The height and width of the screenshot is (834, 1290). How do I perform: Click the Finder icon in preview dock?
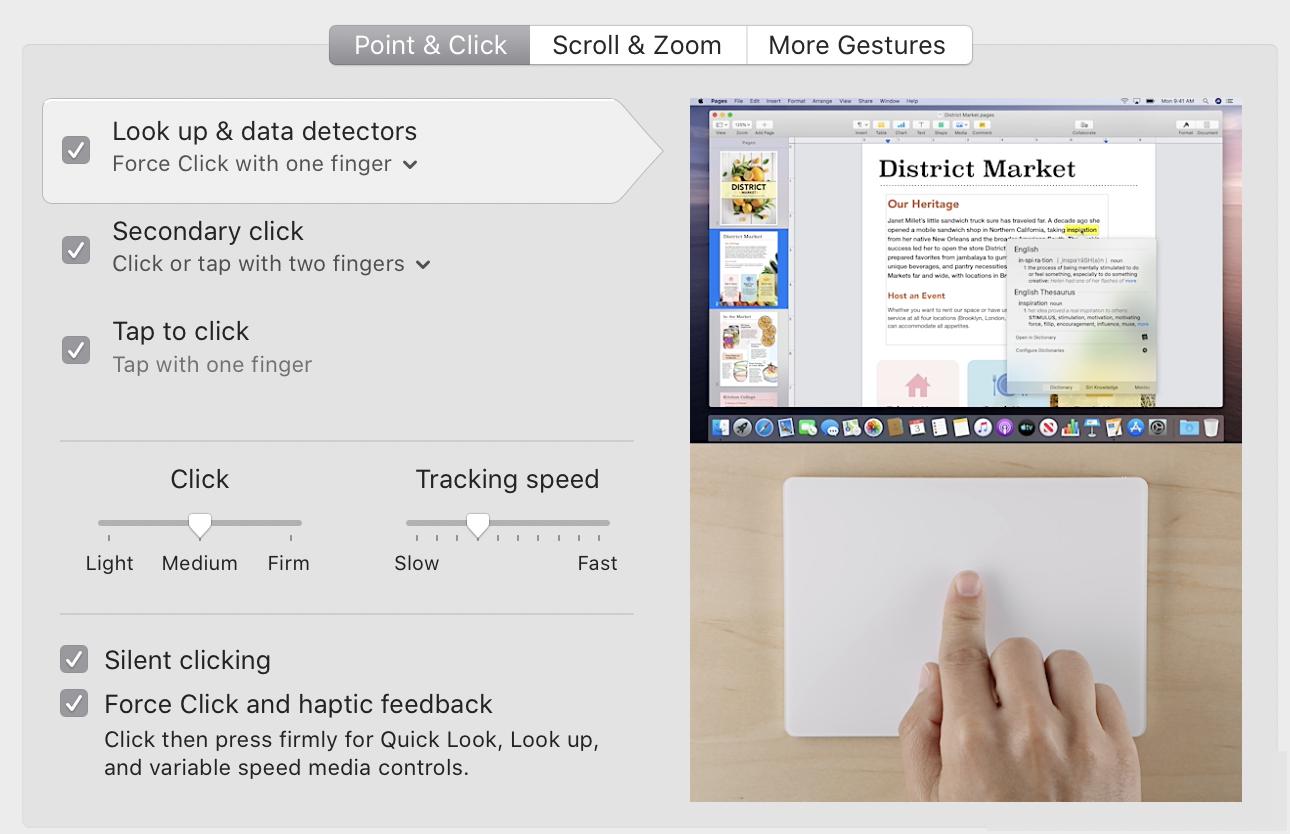(721, 427)
